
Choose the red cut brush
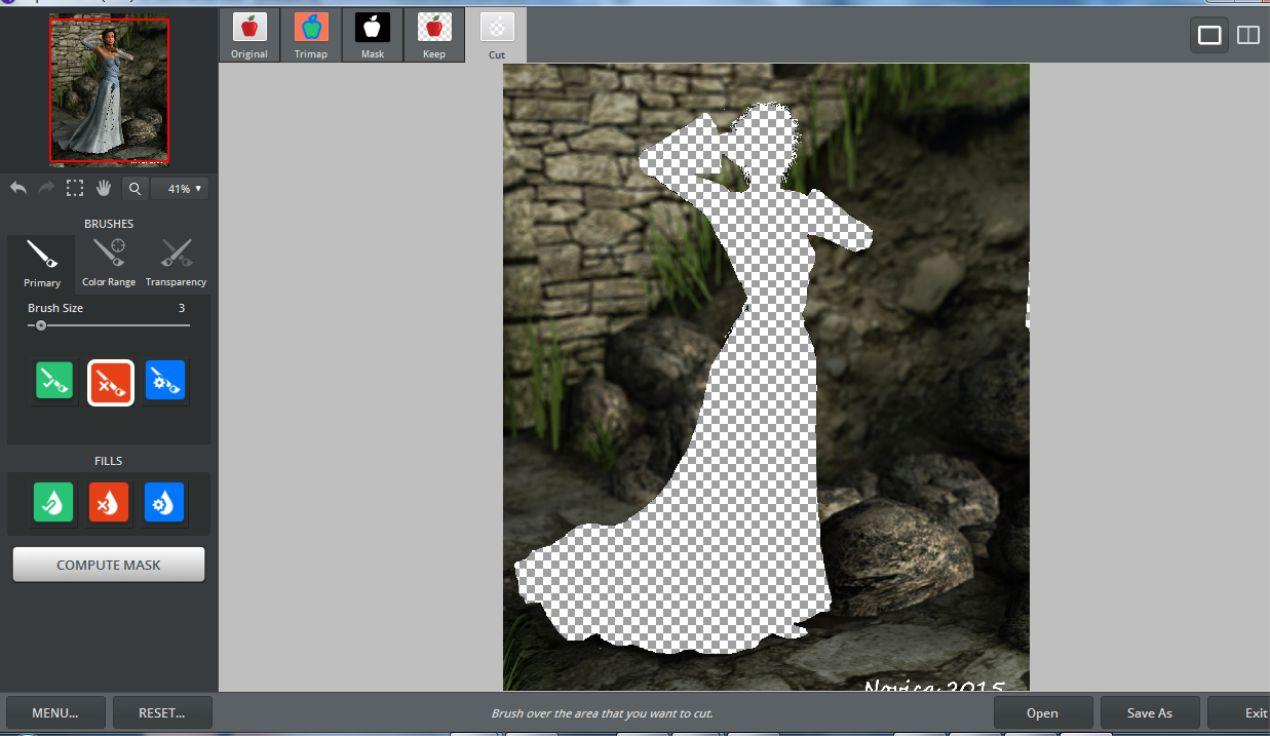[x=110, y=381]
